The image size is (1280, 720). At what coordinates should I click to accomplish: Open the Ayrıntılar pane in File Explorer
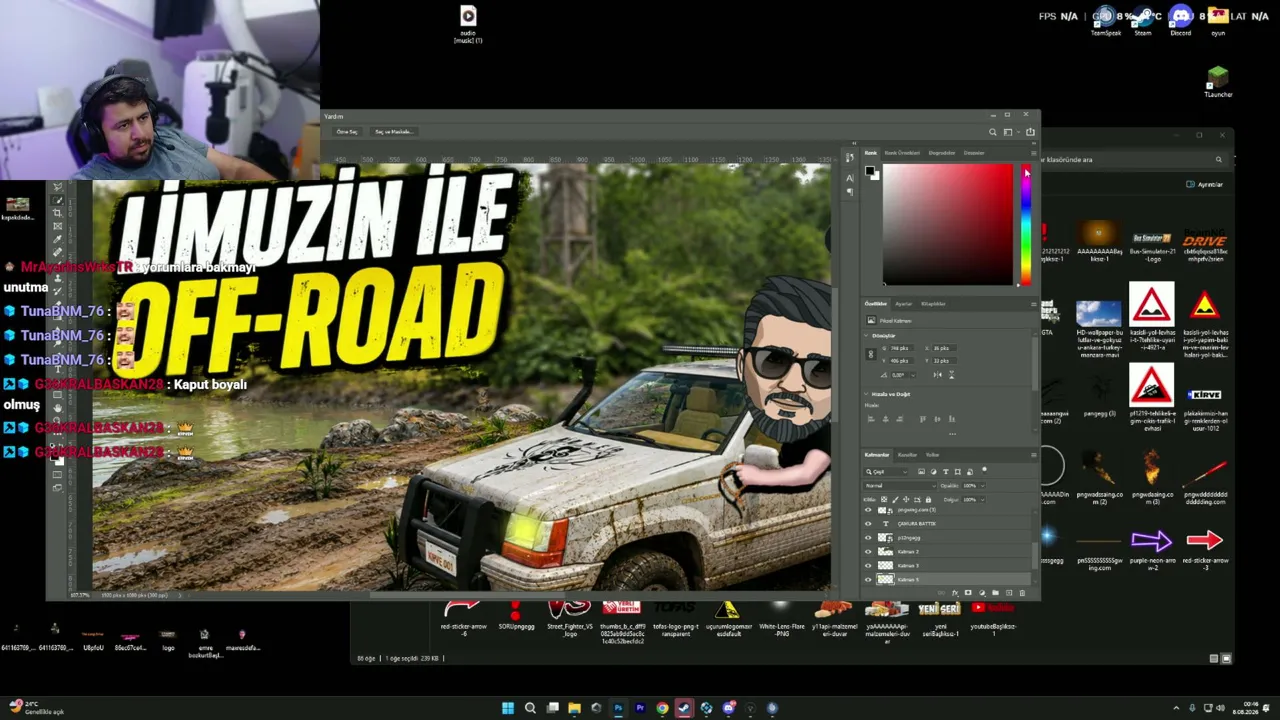click(x=1204, y=184)
